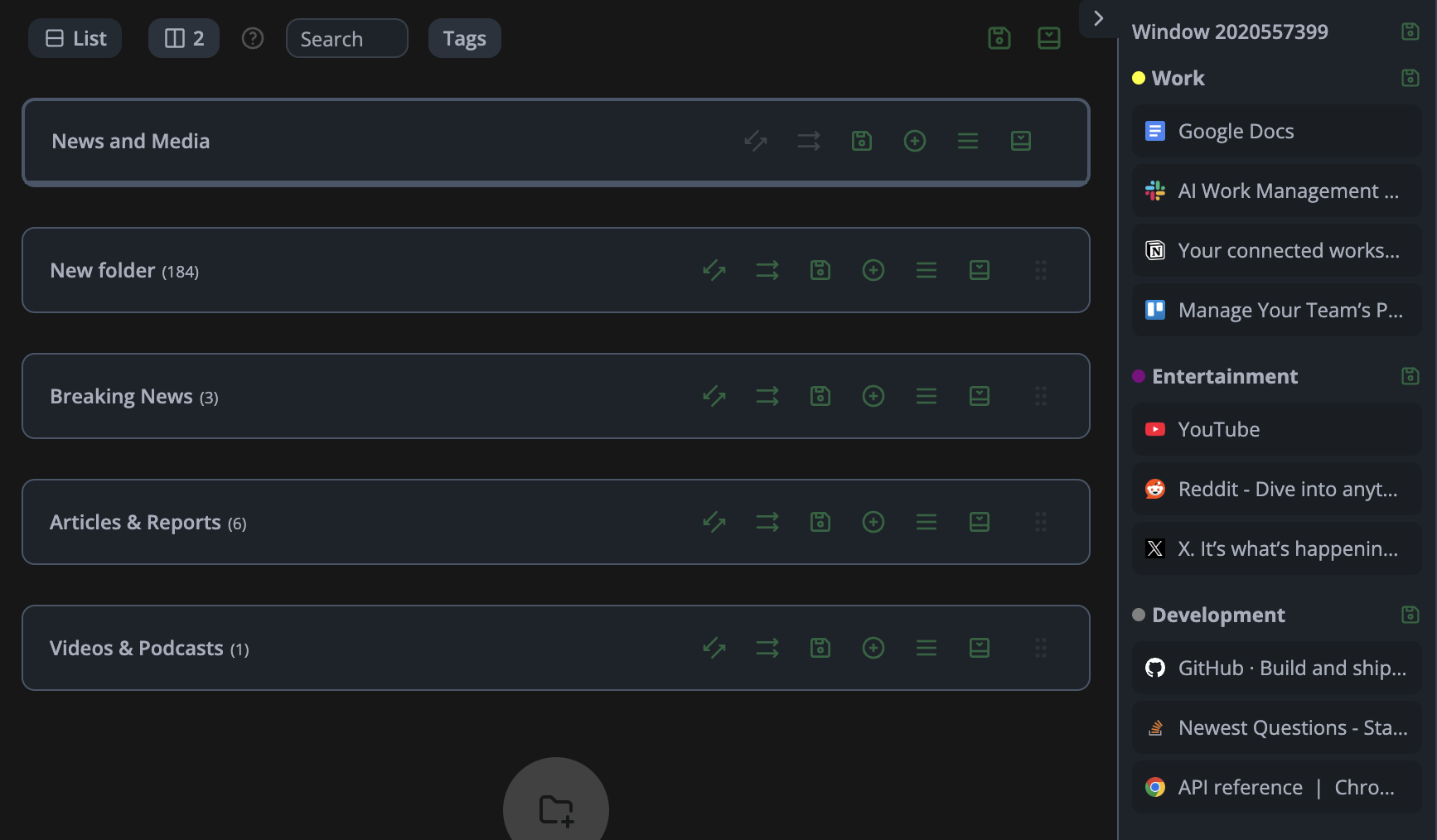Click the restore arrows icon on New folder
1437x840 pixels.
(x=714, y=270)
